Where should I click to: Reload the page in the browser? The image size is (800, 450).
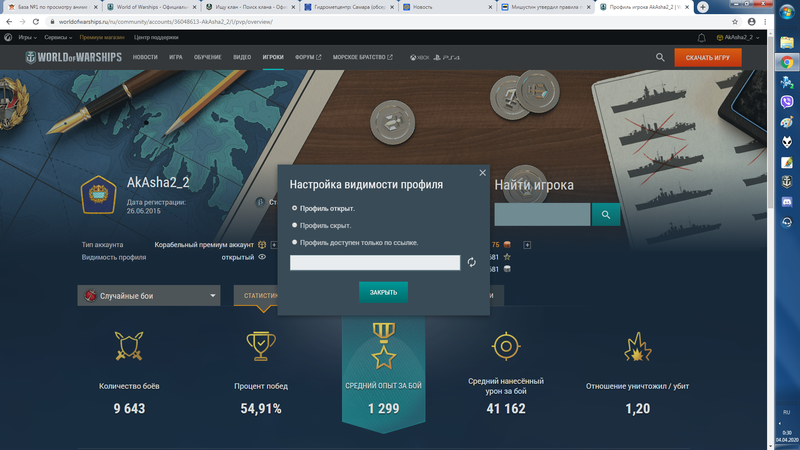tap(36, 22)
